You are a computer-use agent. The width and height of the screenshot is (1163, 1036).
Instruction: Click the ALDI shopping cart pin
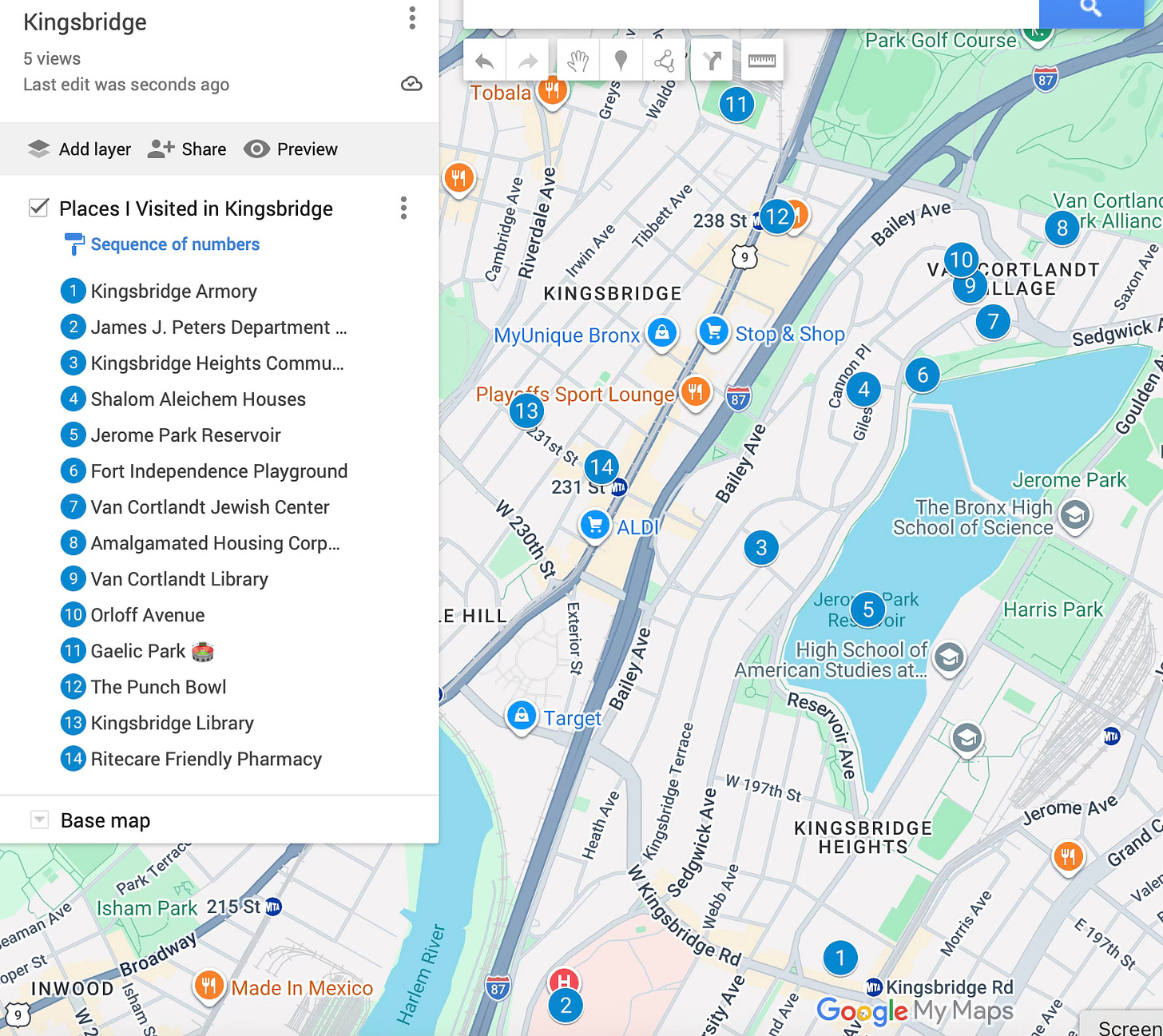tap(594, 525)
